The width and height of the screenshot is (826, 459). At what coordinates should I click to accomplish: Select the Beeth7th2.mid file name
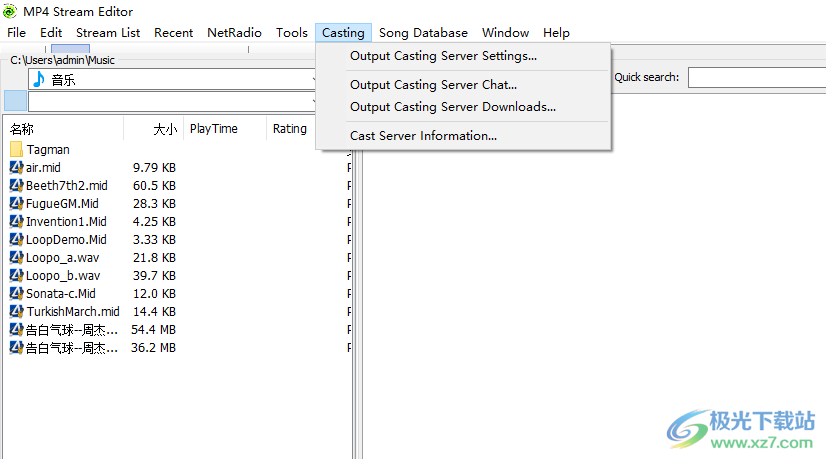[x=66, y=185]
